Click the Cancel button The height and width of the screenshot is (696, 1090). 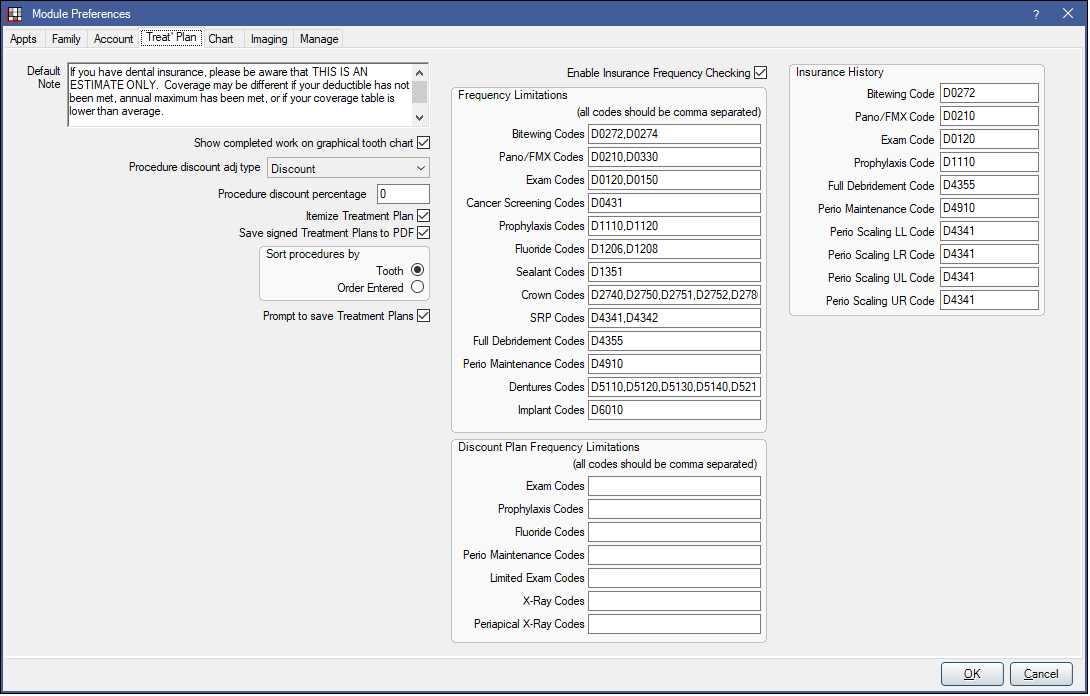click(1041, 674)
